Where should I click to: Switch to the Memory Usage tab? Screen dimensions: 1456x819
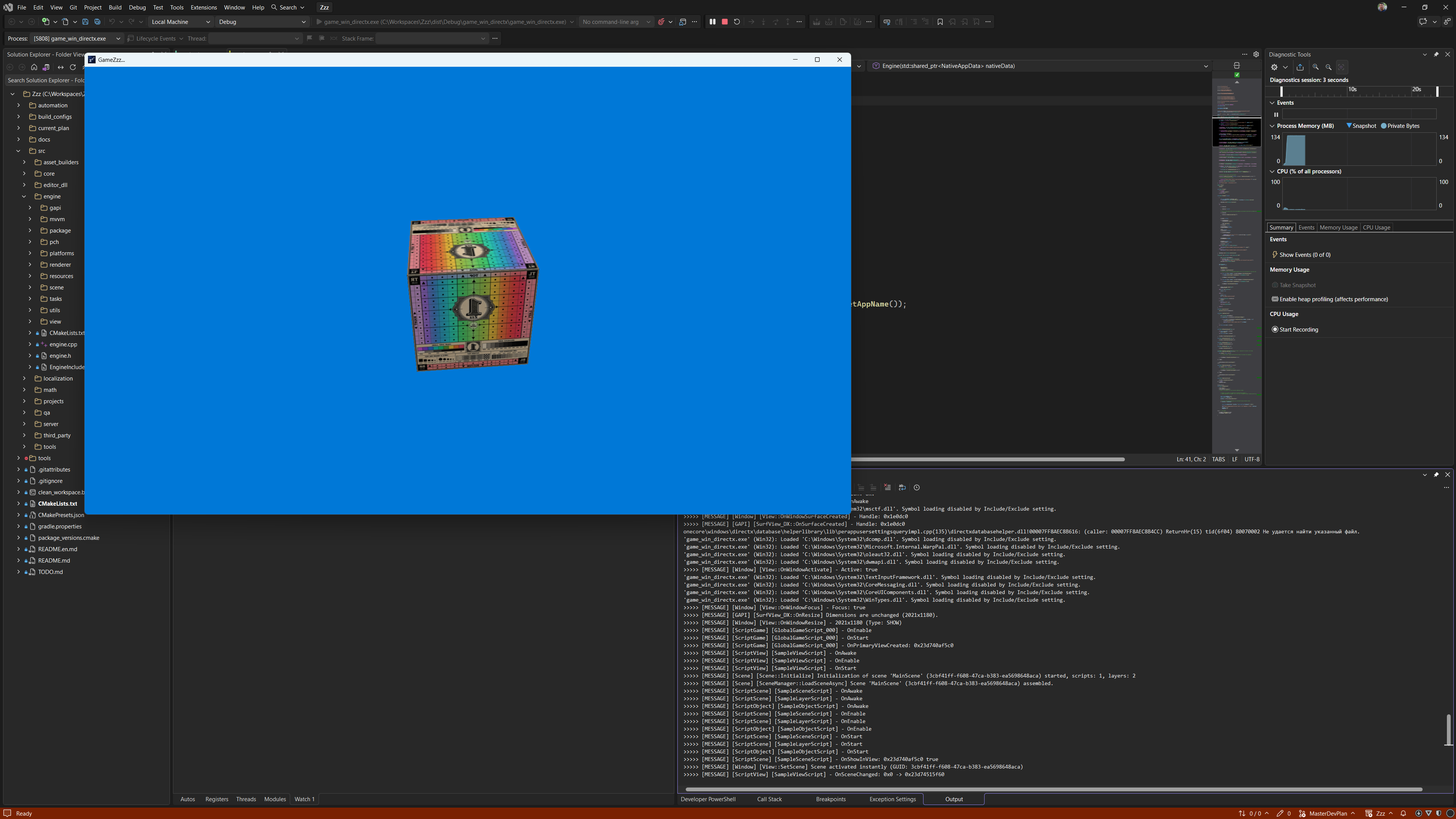click(x=1338, y=227)
